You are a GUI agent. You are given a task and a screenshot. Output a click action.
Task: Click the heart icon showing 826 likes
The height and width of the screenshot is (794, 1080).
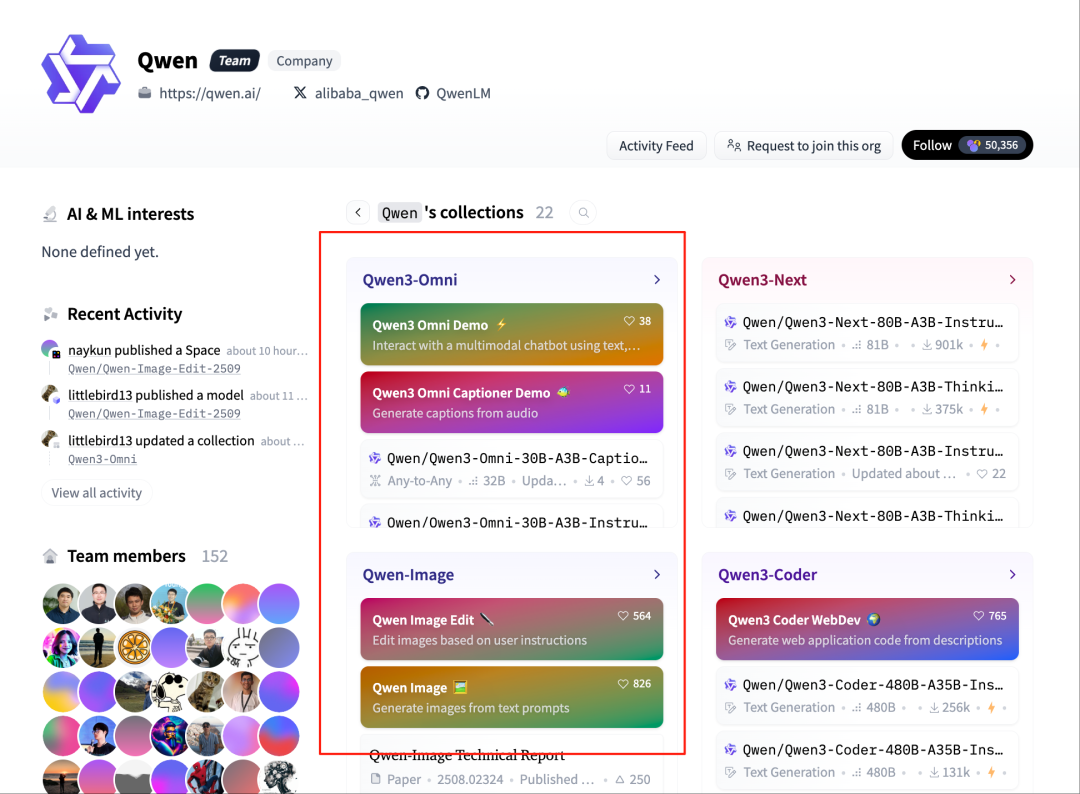point(623,684)
